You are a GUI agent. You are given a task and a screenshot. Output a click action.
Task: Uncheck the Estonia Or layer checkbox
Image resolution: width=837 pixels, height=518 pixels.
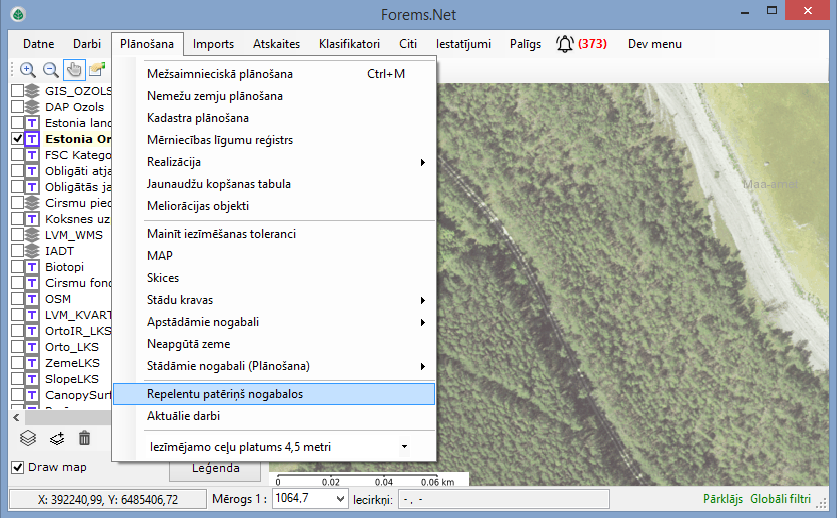pyautogui.click(x=18, y=139)
